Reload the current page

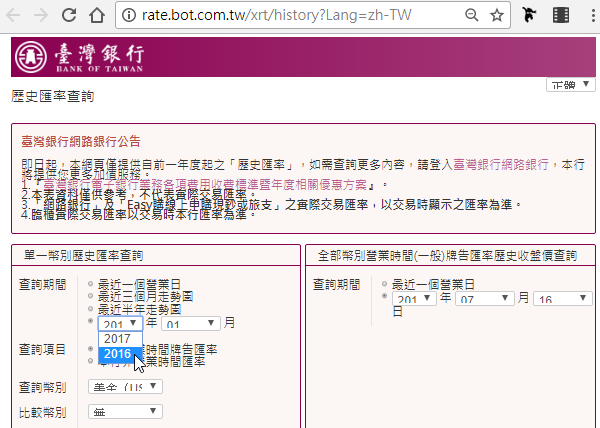tap(69, 15)
